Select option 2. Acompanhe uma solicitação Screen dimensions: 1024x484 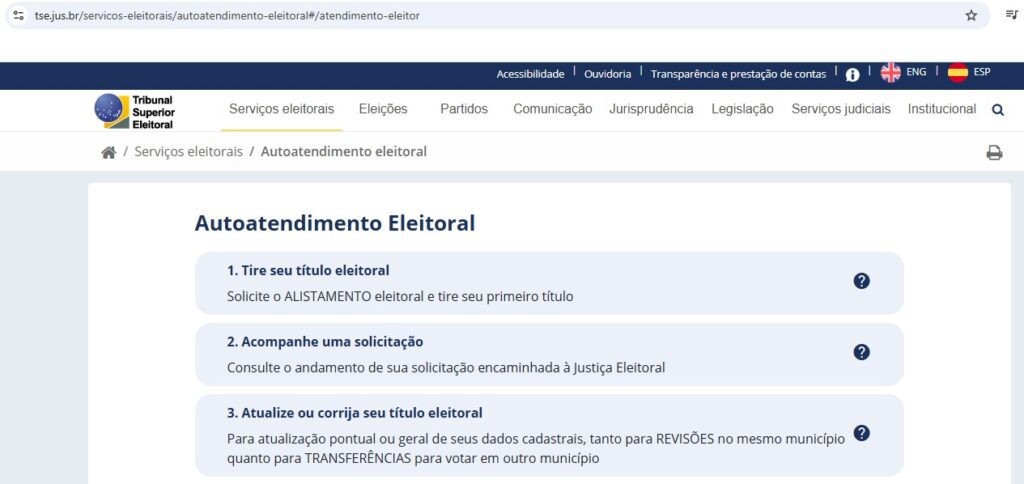point(549,355)
